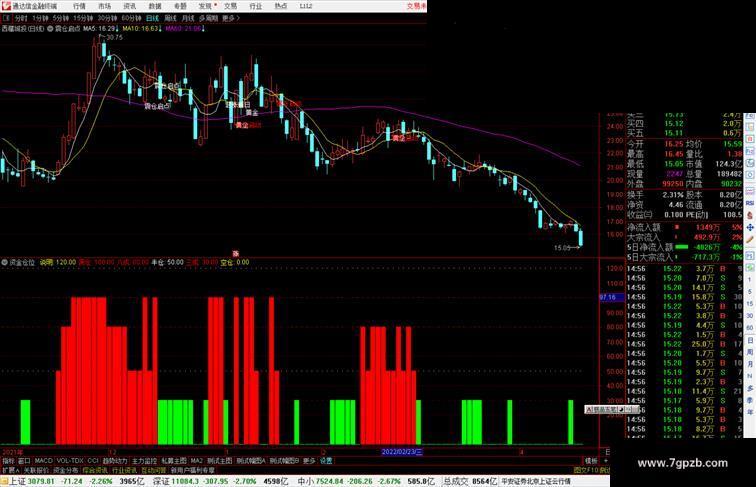This screenshot has width=756, height=487.
Task: Select the VOL-TDX indicator tab
Action: click(70, 461)
